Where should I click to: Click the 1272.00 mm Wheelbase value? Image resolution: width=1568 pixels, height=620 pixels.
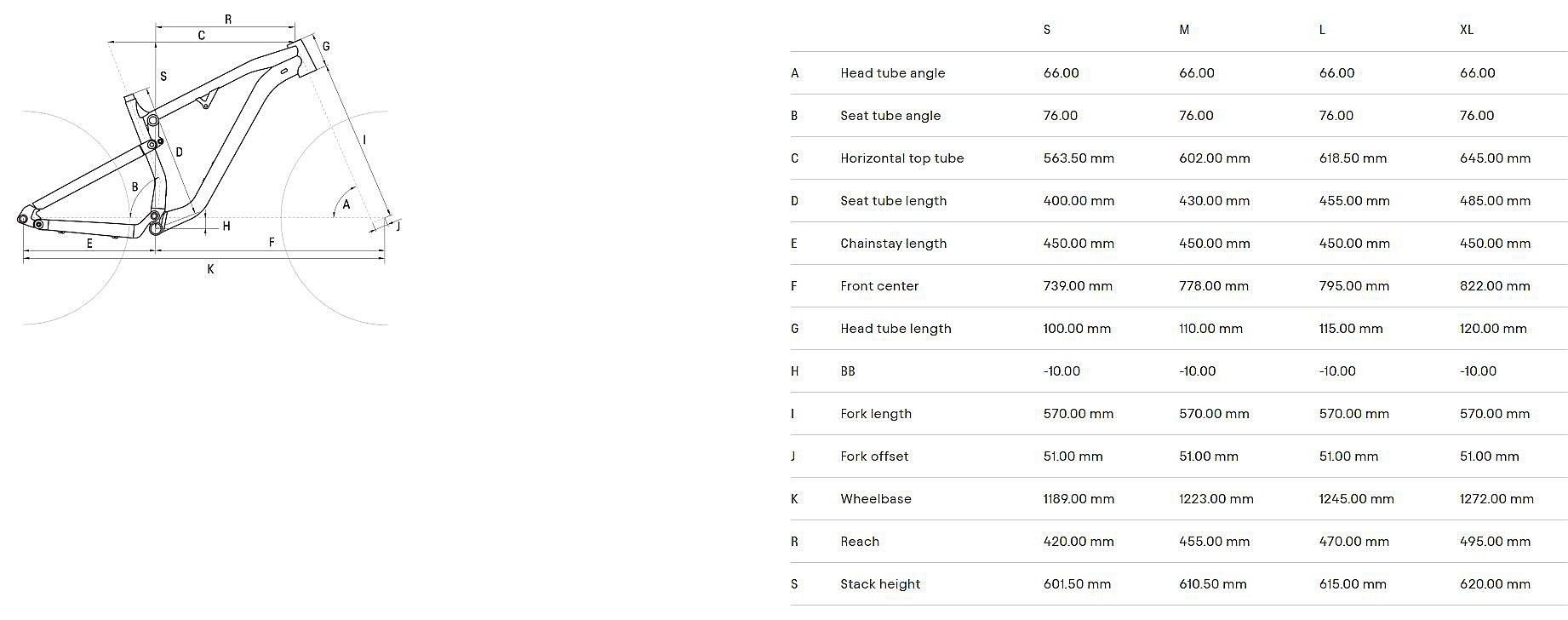[1496, 499]
